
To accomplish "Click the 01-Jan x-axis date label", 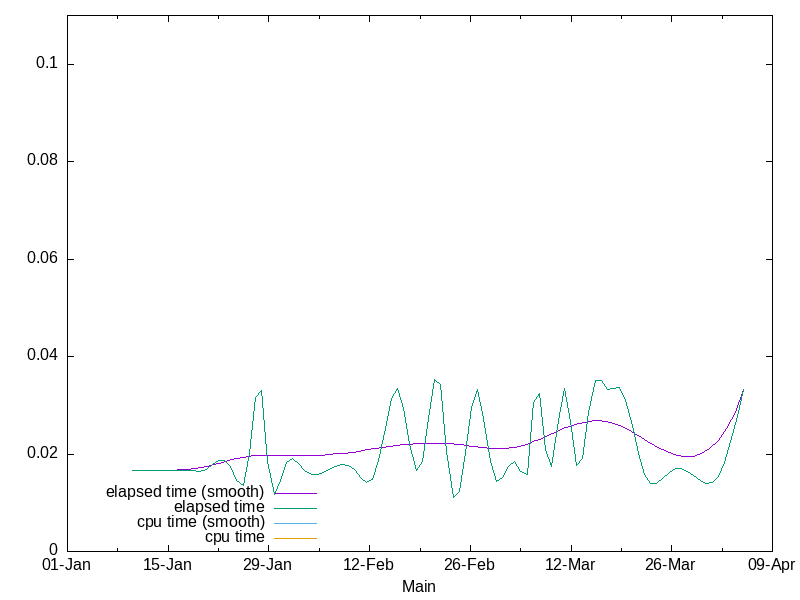I will coord(66,566).
